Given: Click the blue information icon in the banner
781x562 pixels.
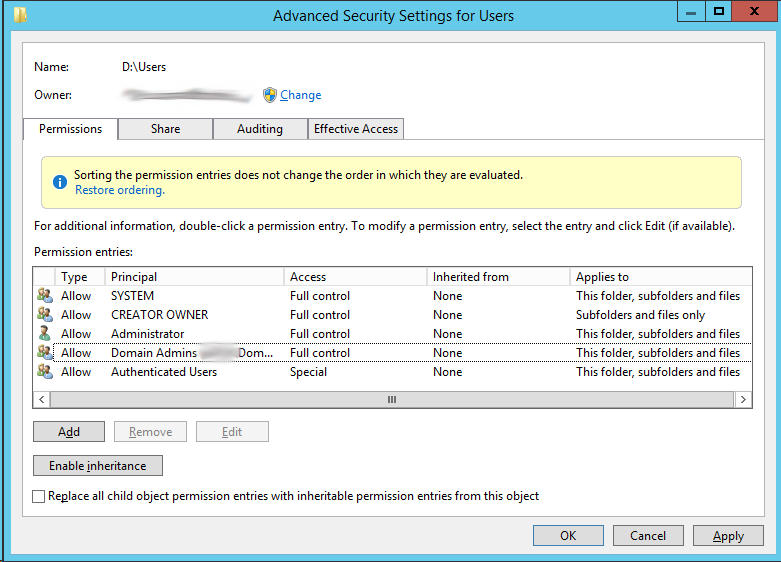Looking at the screenshot, I should (60, 182).
